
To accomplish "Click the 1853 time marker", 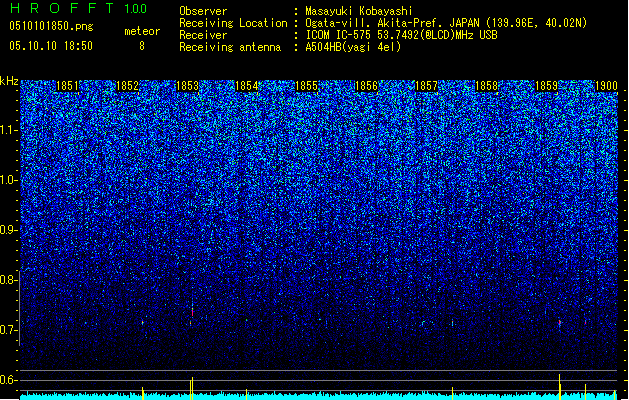I will [187, 86].
